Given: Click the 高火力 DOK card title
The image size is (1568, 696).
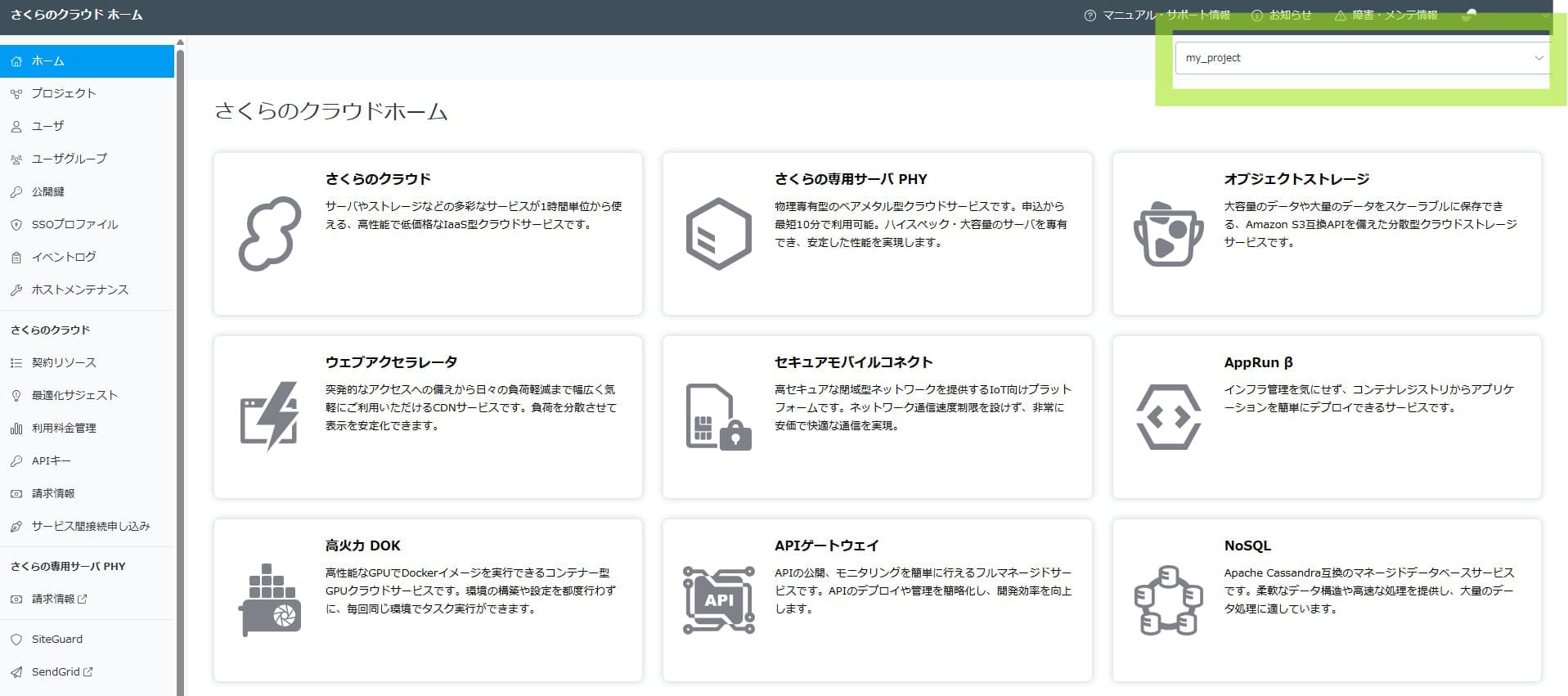Looking at the screenshot, I should click(362, 546).
